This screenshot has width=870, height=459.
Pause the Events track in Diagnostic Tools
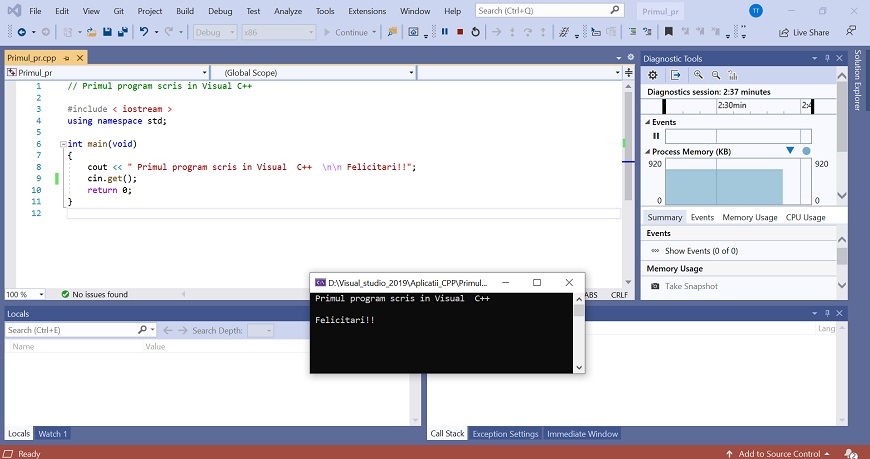coord(656,136)
